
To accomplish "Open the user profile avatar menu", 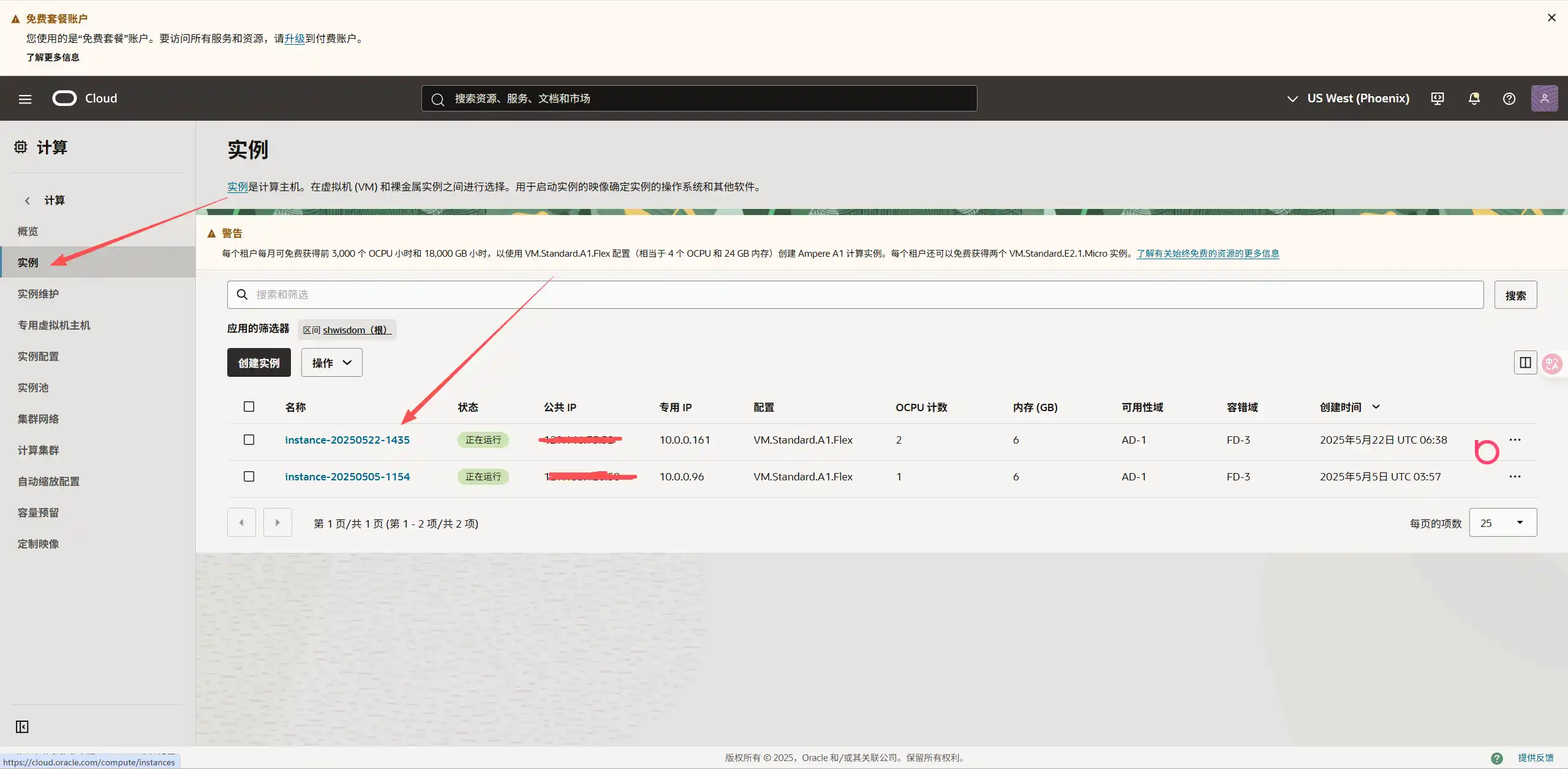I will (1544, 99).
